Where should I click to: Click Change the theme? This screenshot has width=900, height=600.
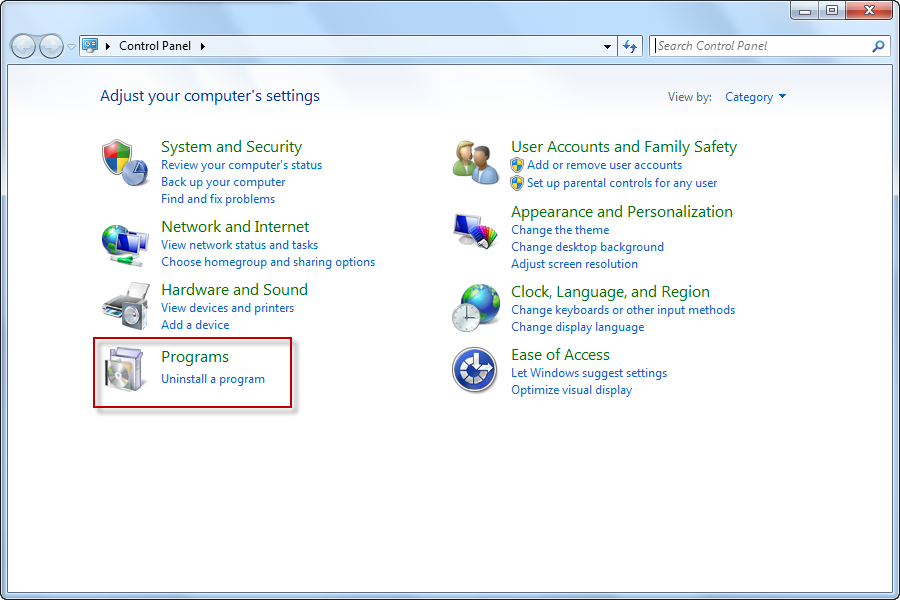[560, 230]
